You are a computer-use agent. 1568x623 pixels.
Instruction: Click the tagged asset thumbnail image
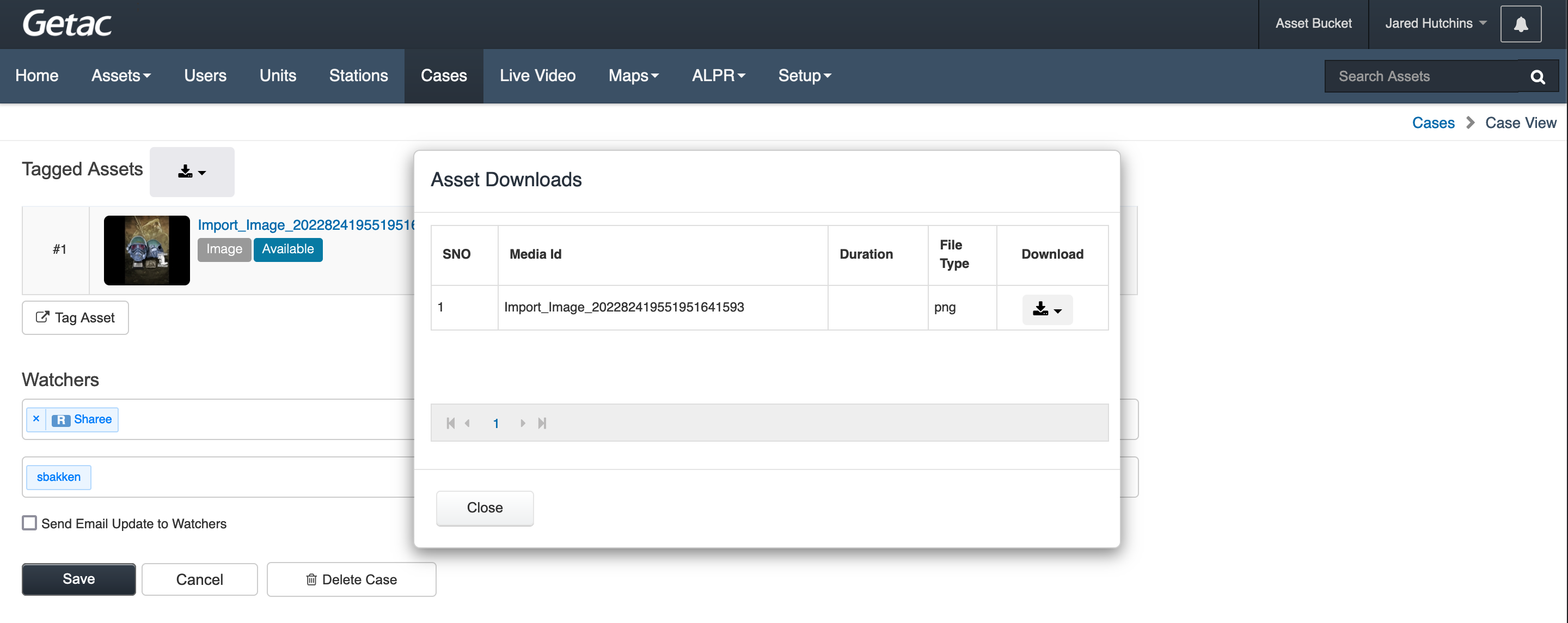(x=146, y=249)
